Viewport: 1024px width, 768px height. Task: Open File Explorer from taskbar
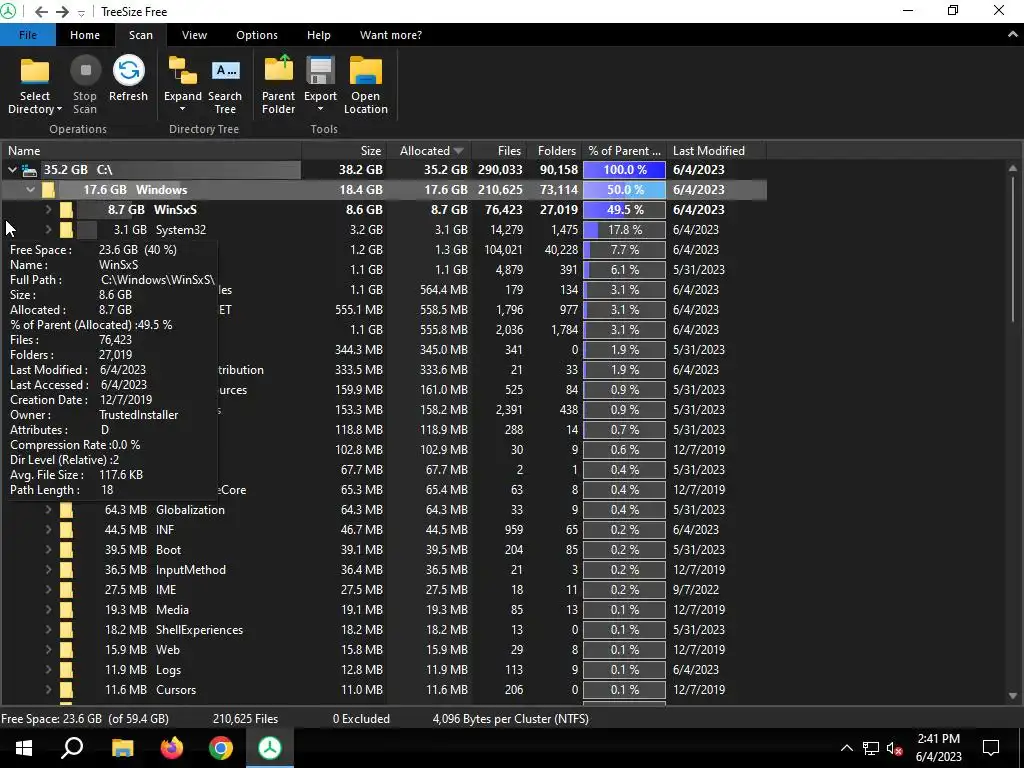point(122,748)
